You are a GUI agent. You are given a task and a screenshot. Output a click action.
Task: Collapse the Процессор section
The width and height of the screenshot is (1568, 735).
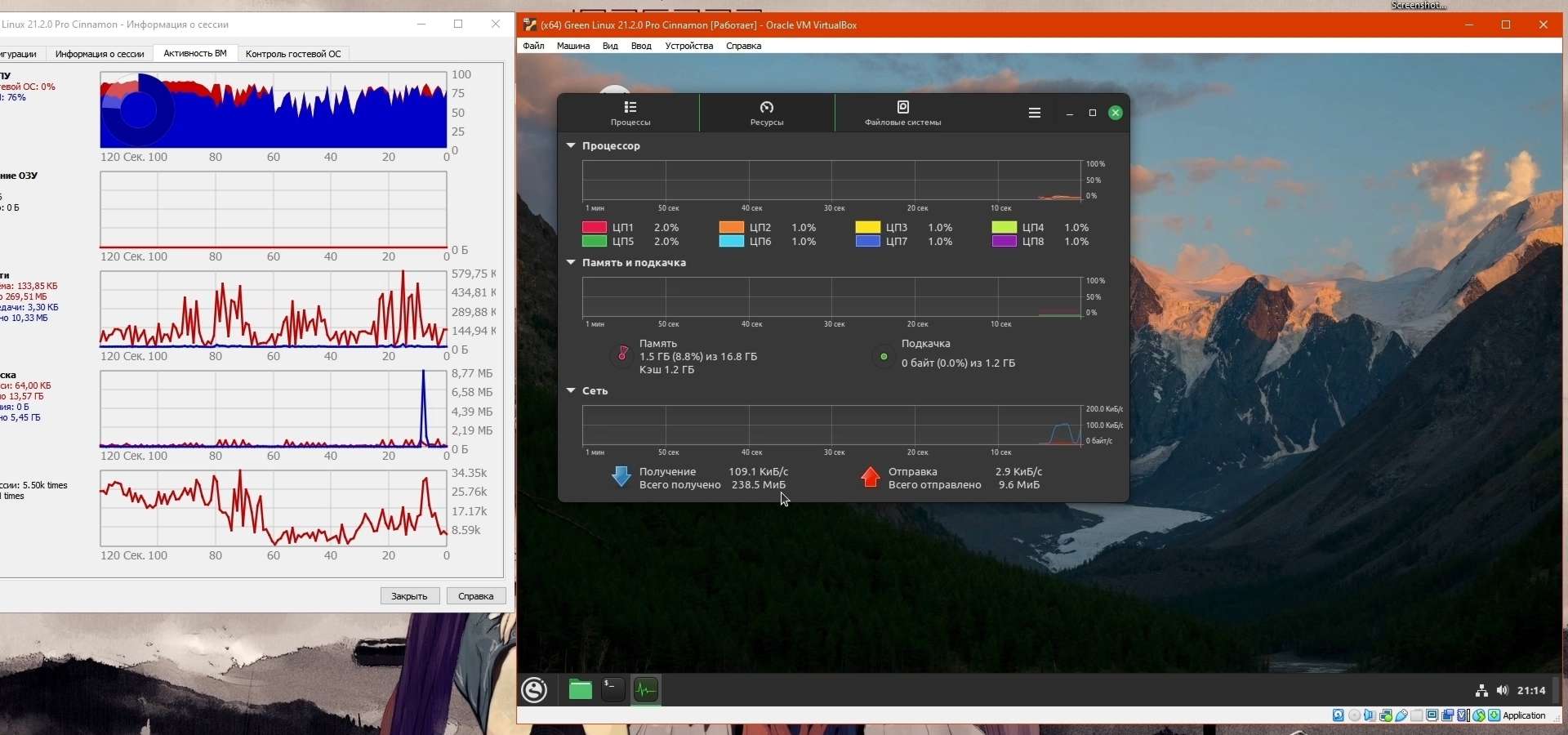(x=572, y=146)
